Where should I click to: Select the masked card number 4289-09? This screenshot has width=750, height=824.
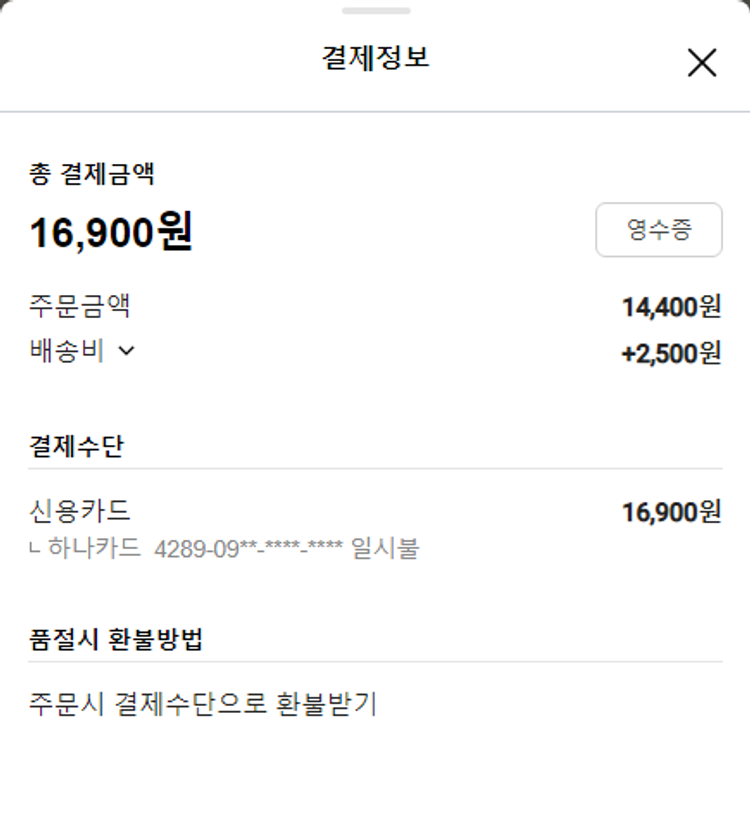pyautogui.click(x=249, y=548)
